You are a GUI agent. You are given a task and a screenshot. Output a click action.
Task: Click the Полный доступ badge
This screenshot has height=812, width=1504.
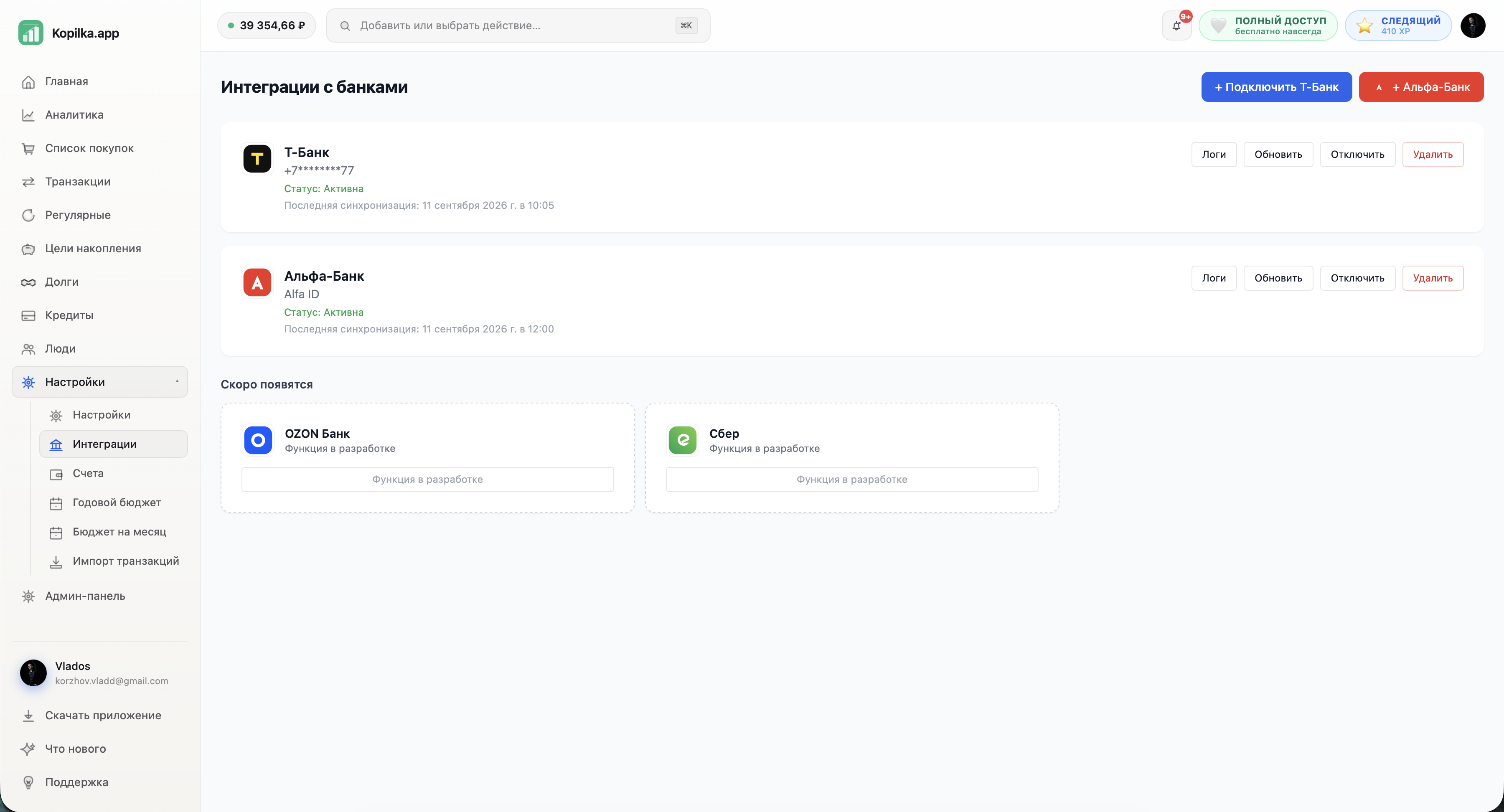coord(1268,25)
